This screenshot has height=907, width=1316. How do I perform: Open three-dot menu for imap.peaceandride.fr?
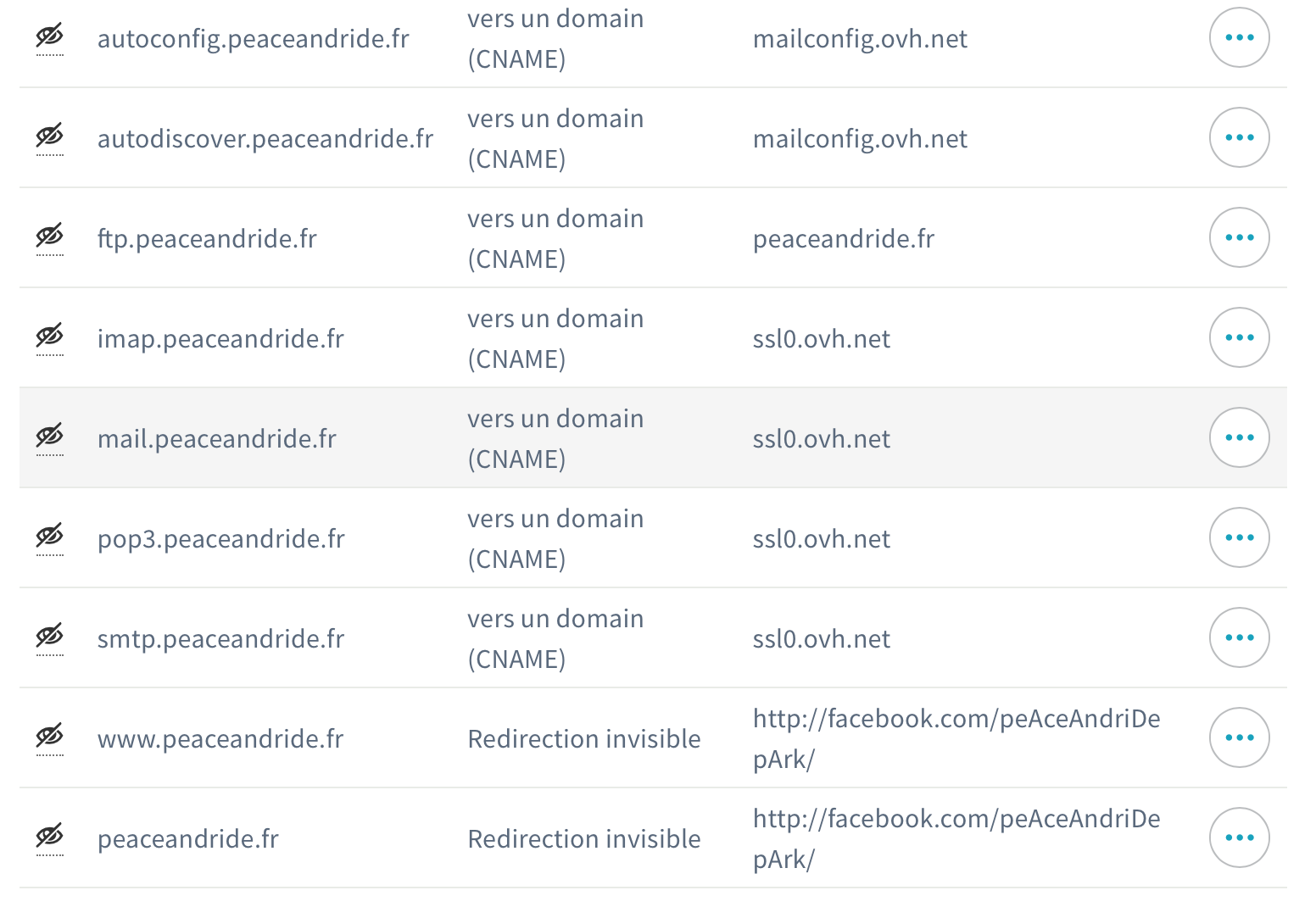click(1239, 337)
